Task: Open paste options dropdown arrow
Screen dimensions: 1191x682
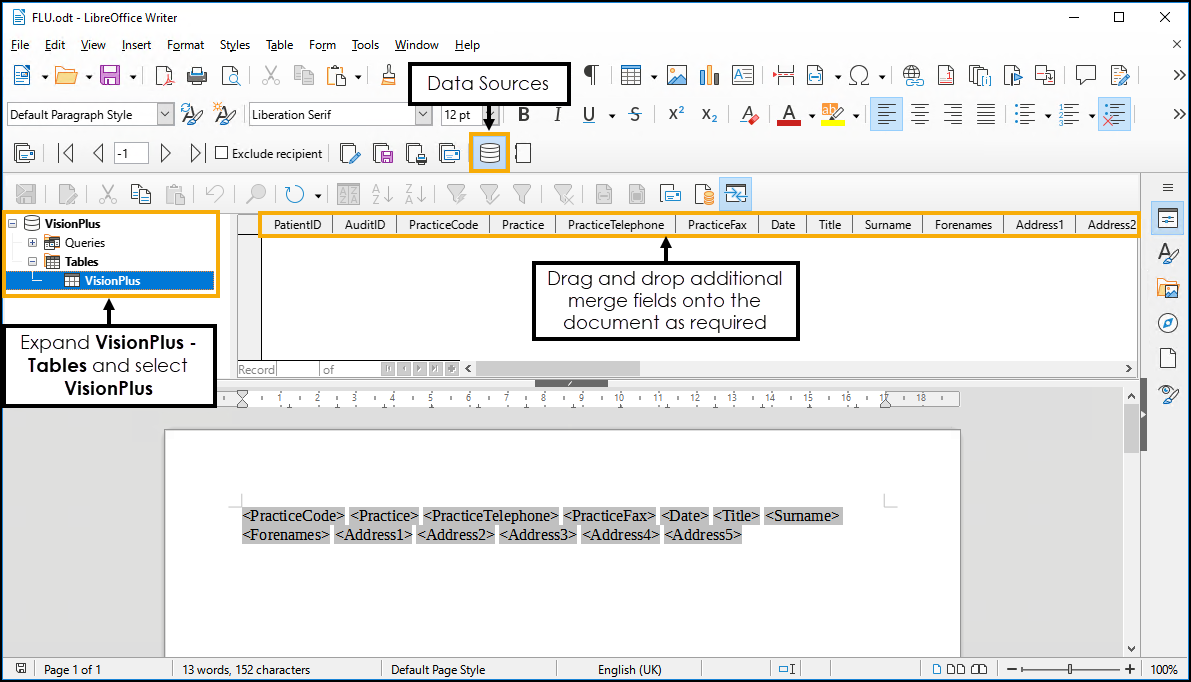Action: [358, 76]
